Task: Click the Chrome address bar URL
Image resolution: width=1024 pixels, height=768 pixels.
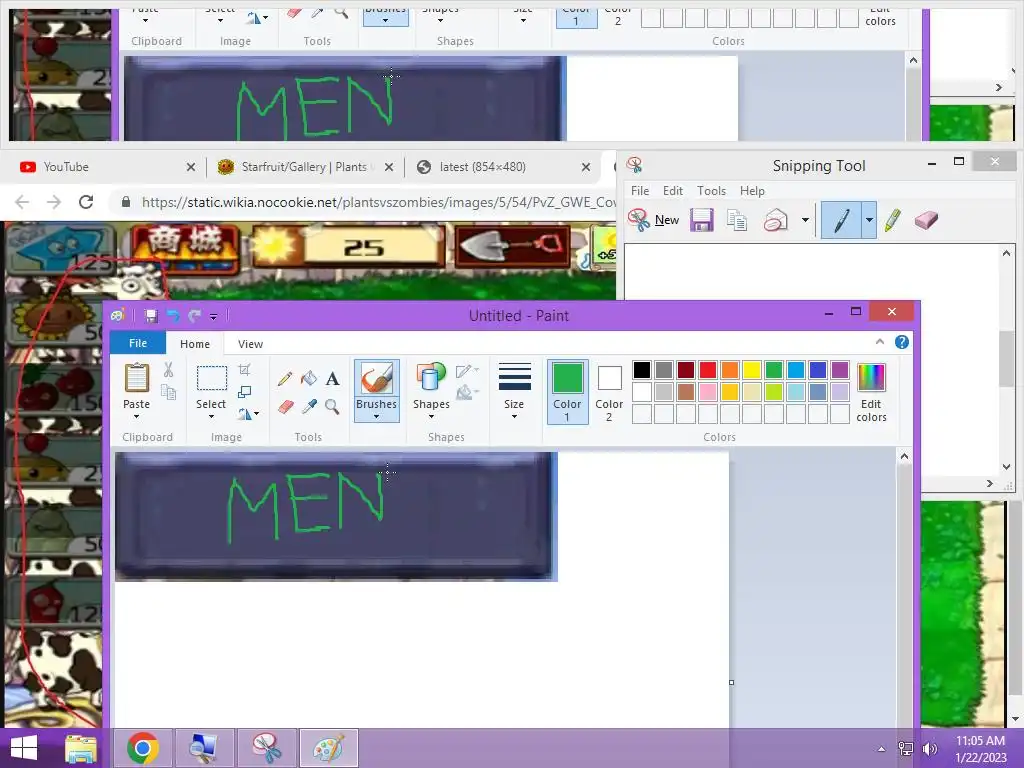Action: pos(379,202)
